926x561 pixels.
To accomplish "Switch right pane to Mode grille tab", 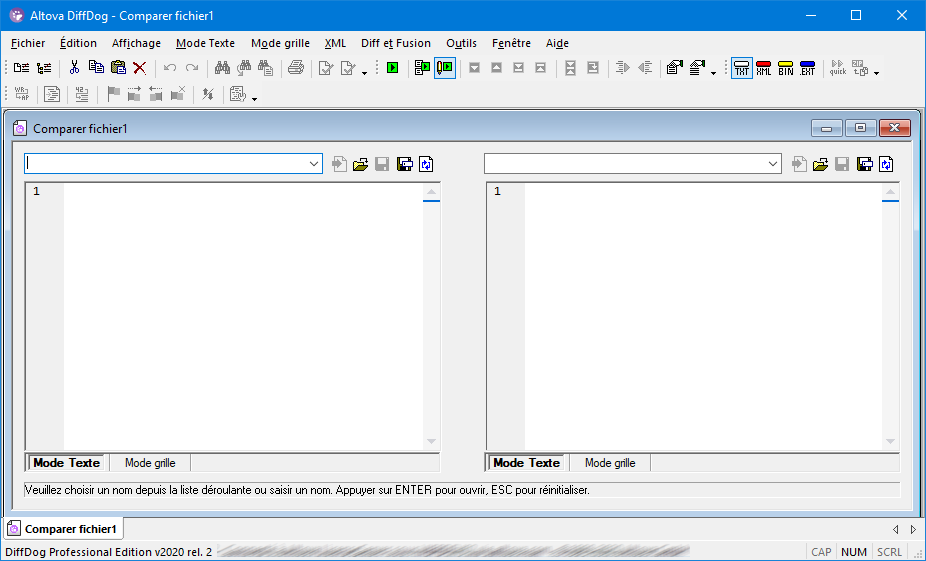I will point(610,463).
